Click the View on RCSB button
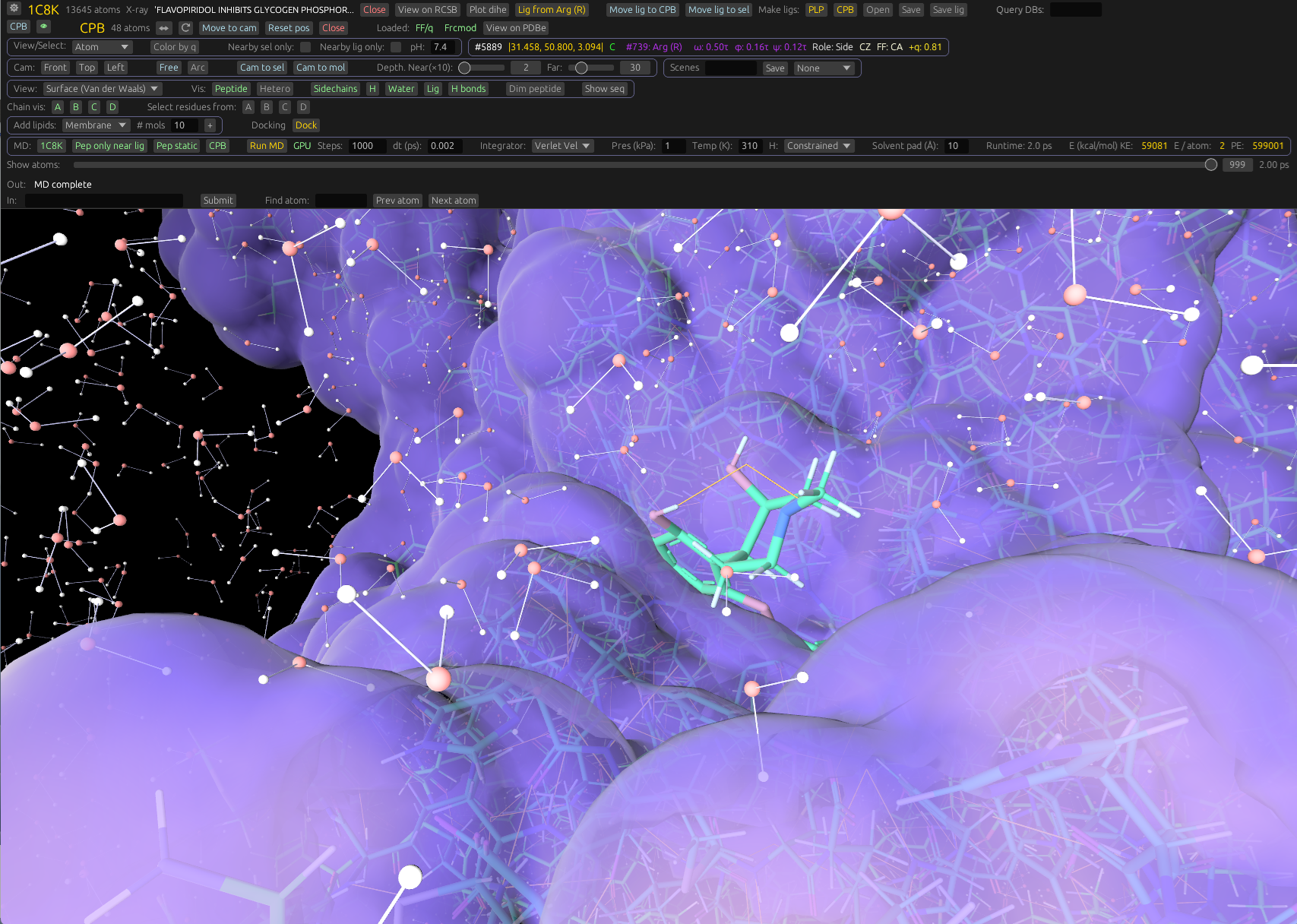Screen dimensions: 1297x924 427,10
